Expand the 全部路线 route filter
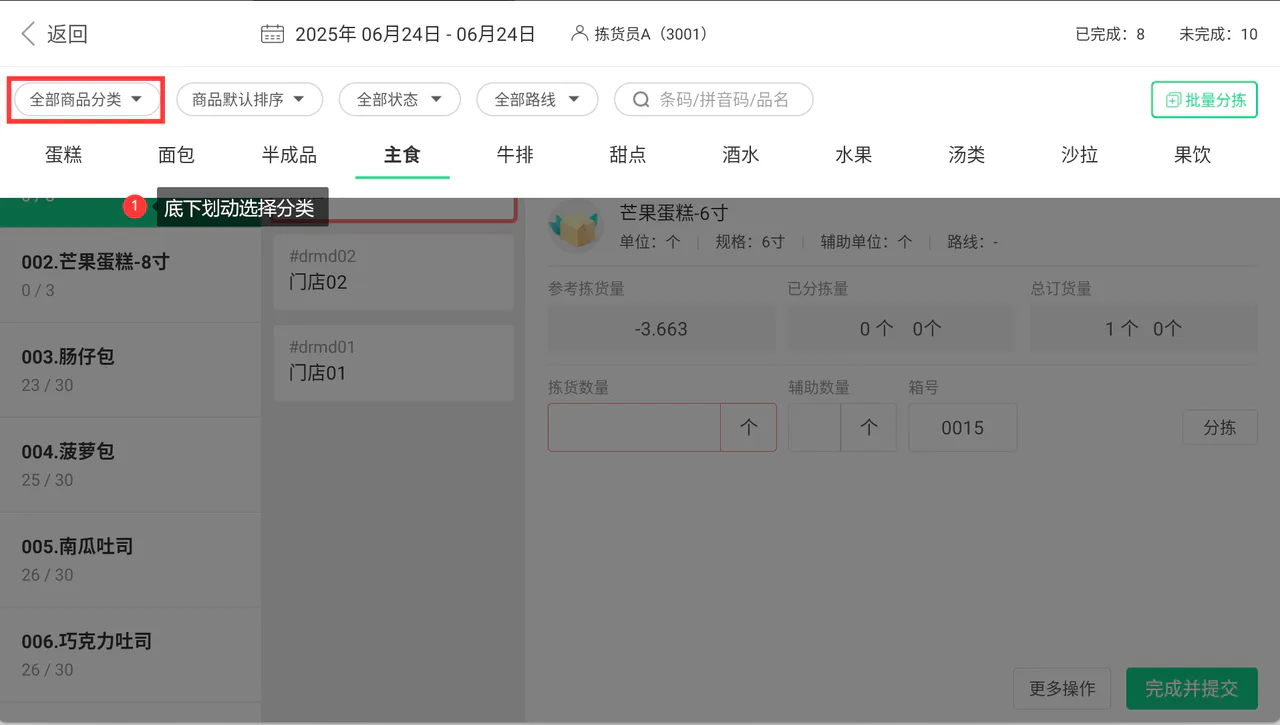1280x725 pixels. [x=537, y=100]
